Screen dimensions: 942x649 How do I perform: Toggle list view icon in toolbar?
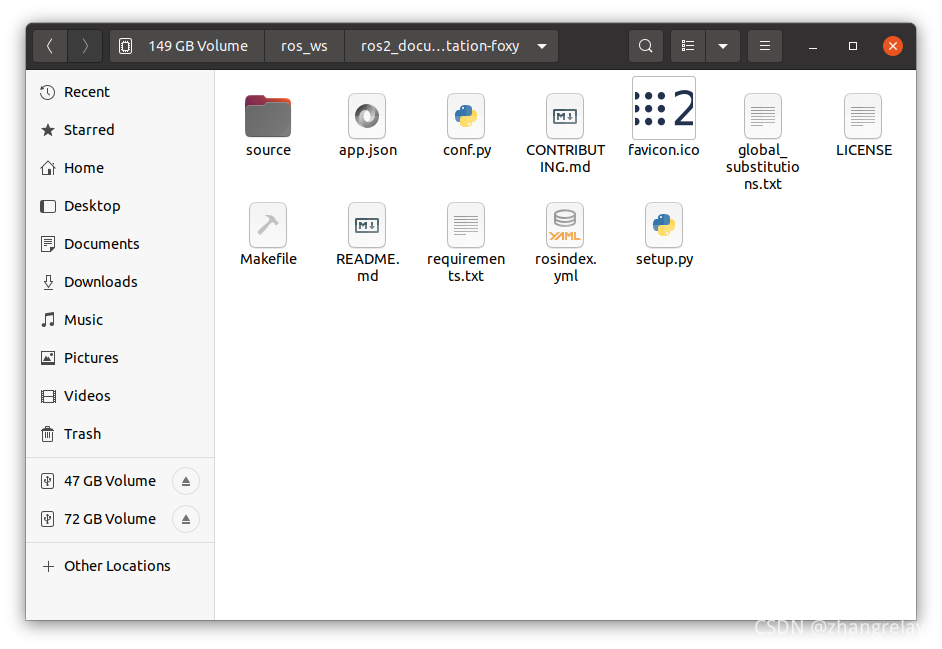pos(688,46)
